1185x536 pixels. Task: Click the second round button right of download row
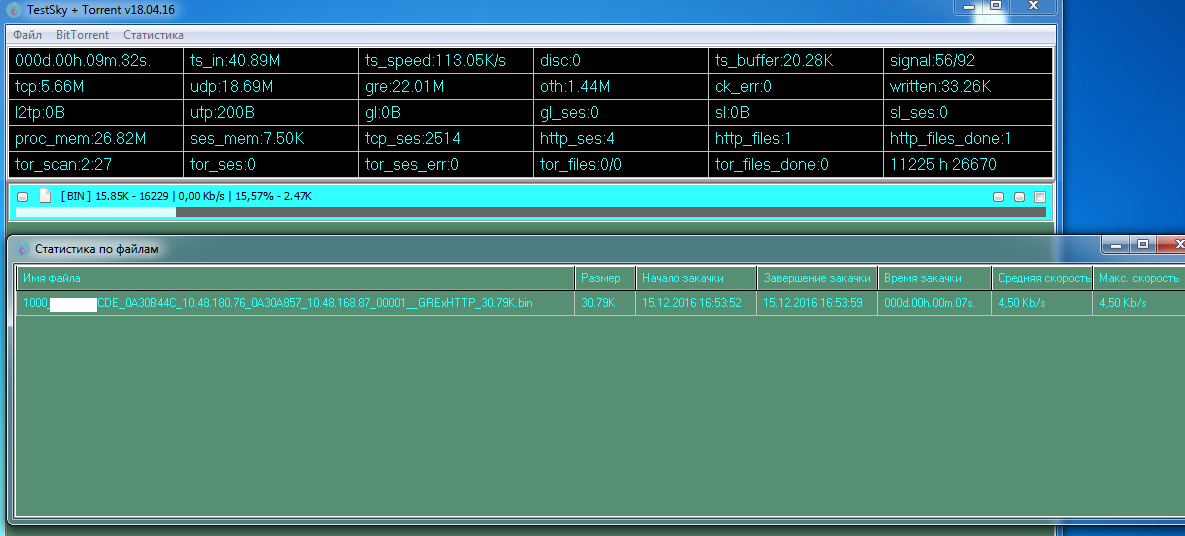(1019, 197)
